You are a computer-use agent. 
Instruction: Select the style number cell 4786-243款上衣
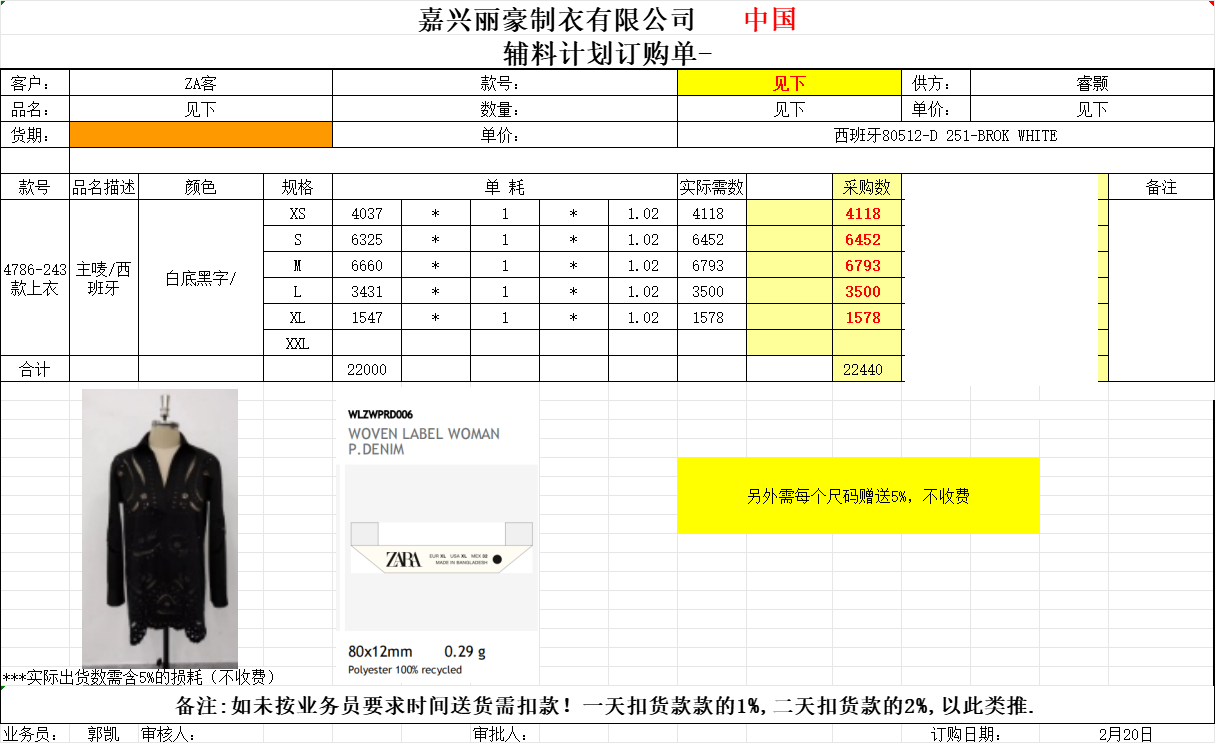35,279
